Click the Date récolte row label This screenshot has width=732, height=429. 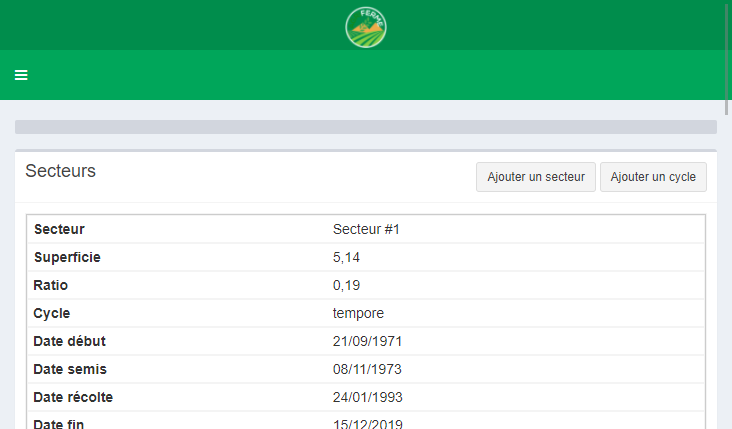tap(73, 397)
